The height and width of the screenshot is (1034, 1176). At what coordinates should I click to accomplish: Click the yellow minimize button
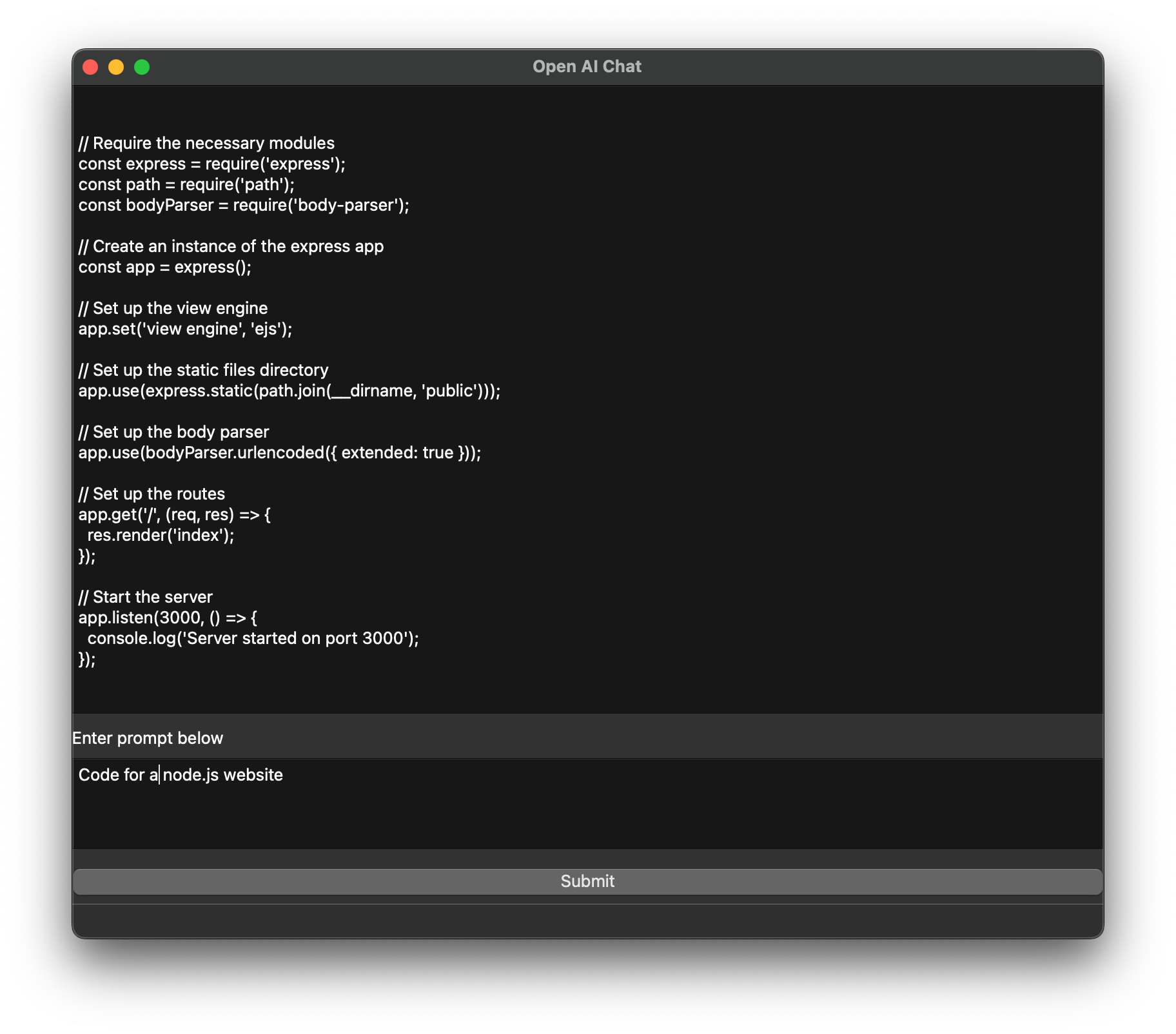coord(117,66)
